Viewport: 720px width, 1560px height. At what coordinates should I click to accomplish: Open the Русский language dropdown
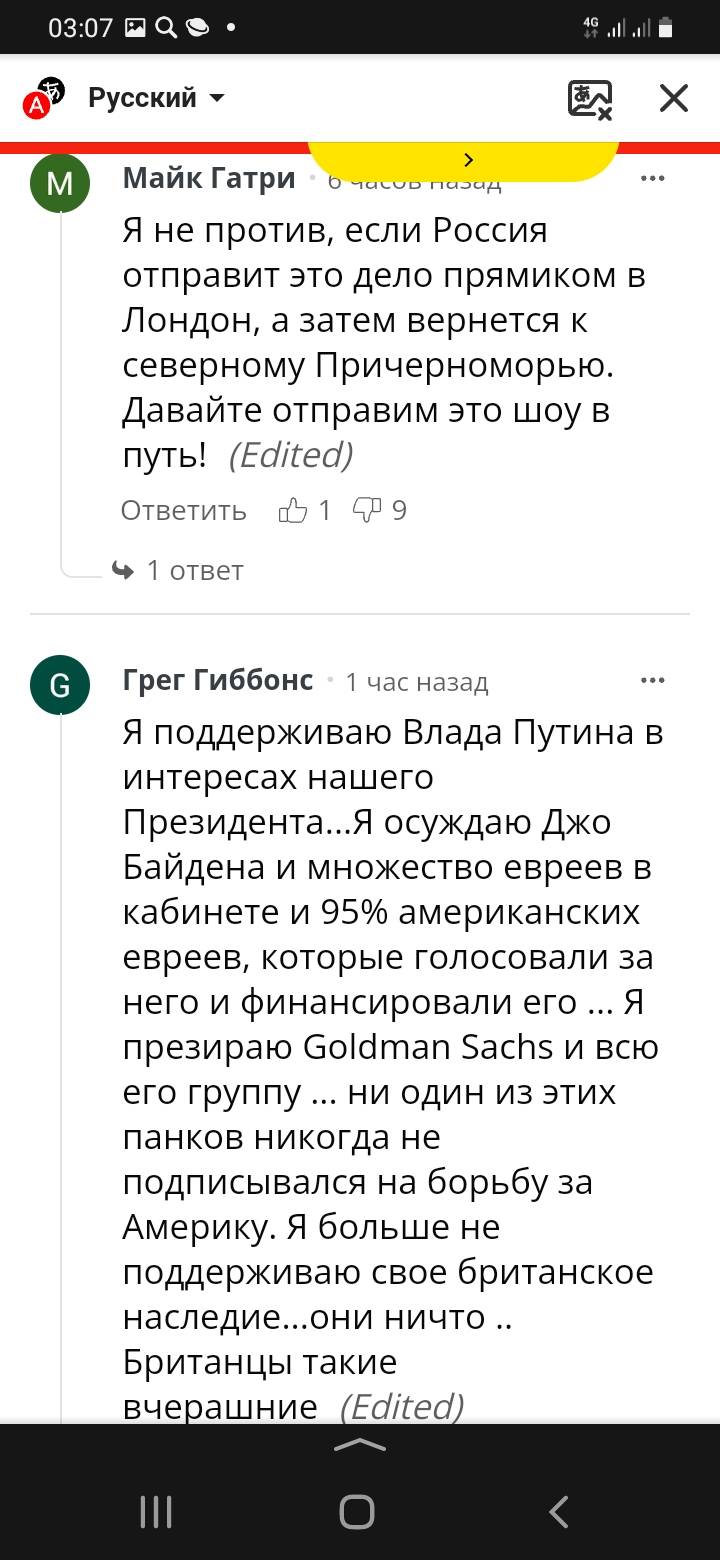[156, 98]
